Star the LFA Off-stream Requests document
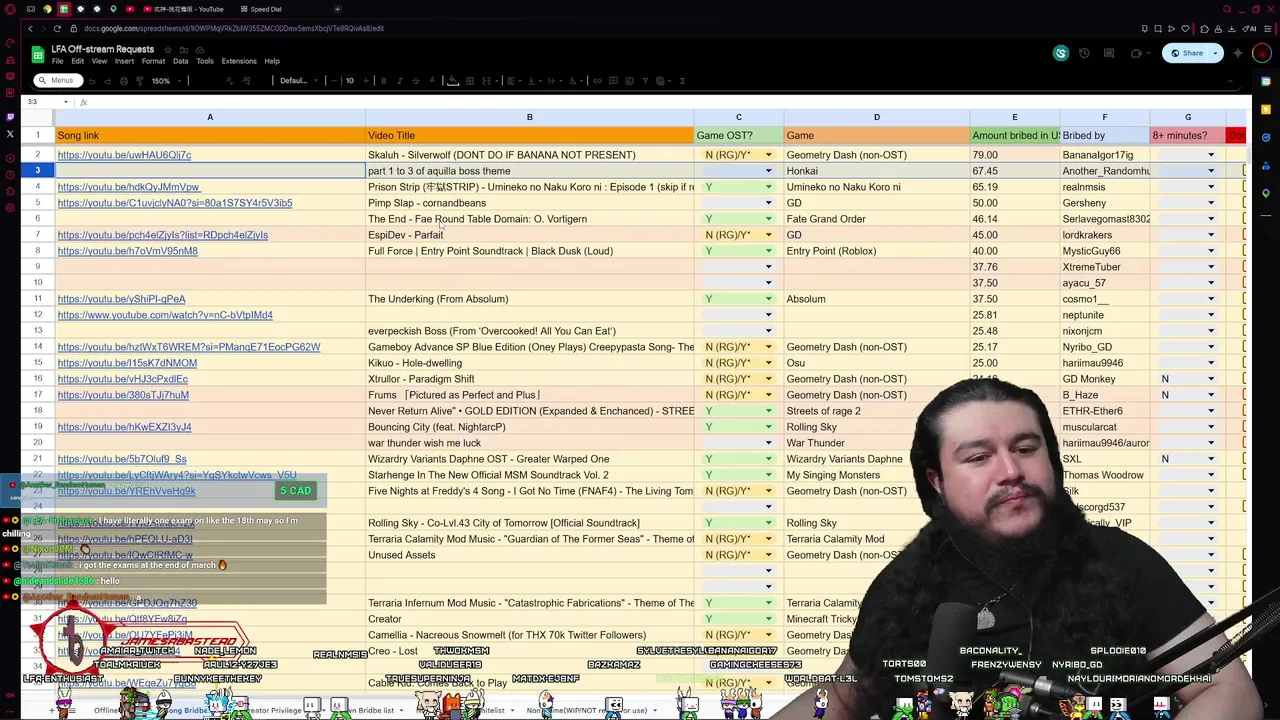The image size is (1280, 720). 168,49
